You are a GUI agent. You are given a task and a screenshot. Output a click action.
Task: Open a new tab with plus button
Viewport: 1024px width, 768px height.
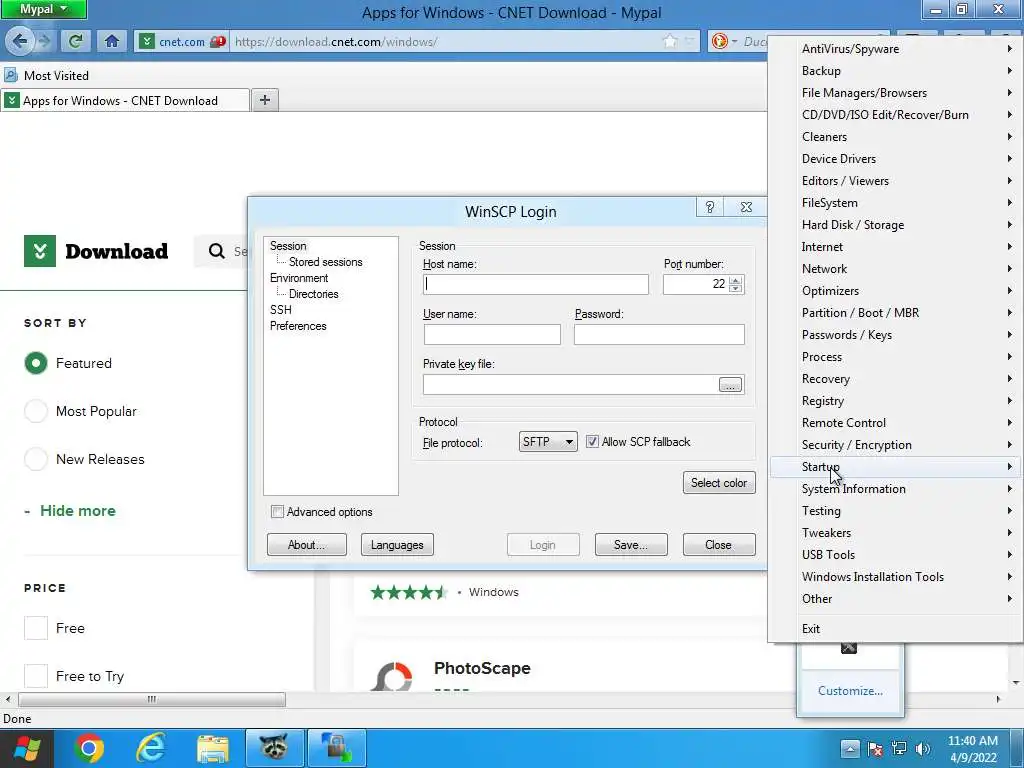[264, 100]
